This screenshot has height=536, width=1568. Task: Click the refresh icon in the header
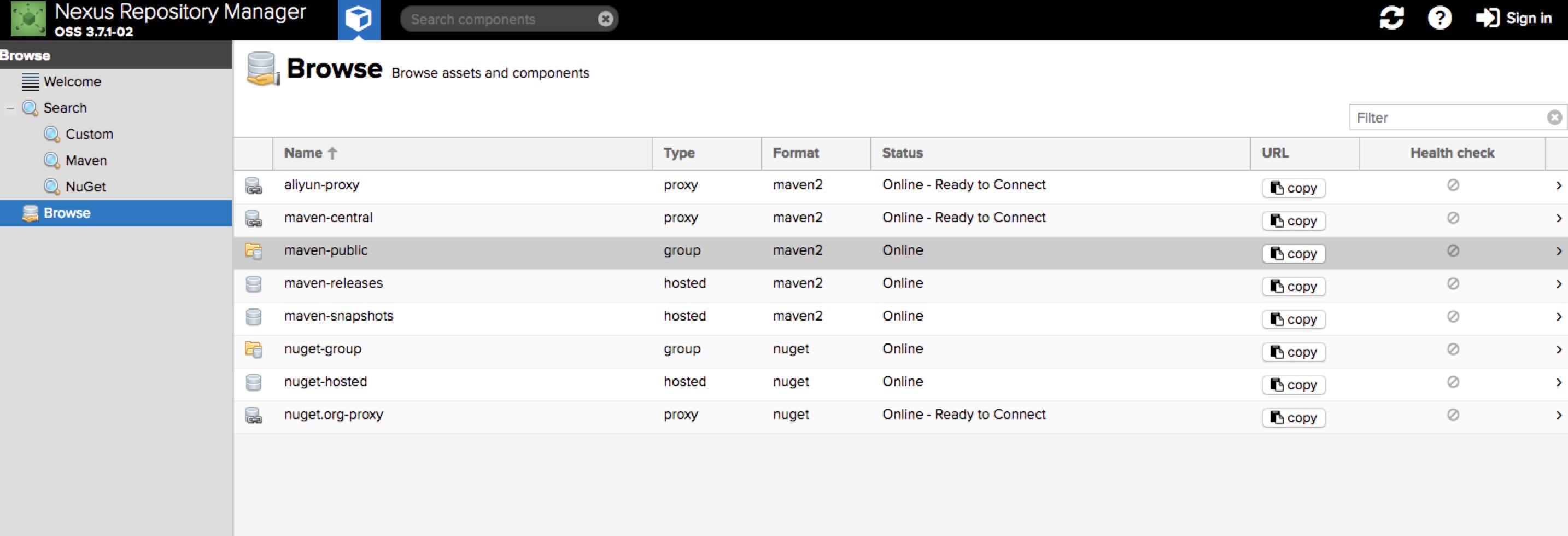click(x=1391, y=18)
